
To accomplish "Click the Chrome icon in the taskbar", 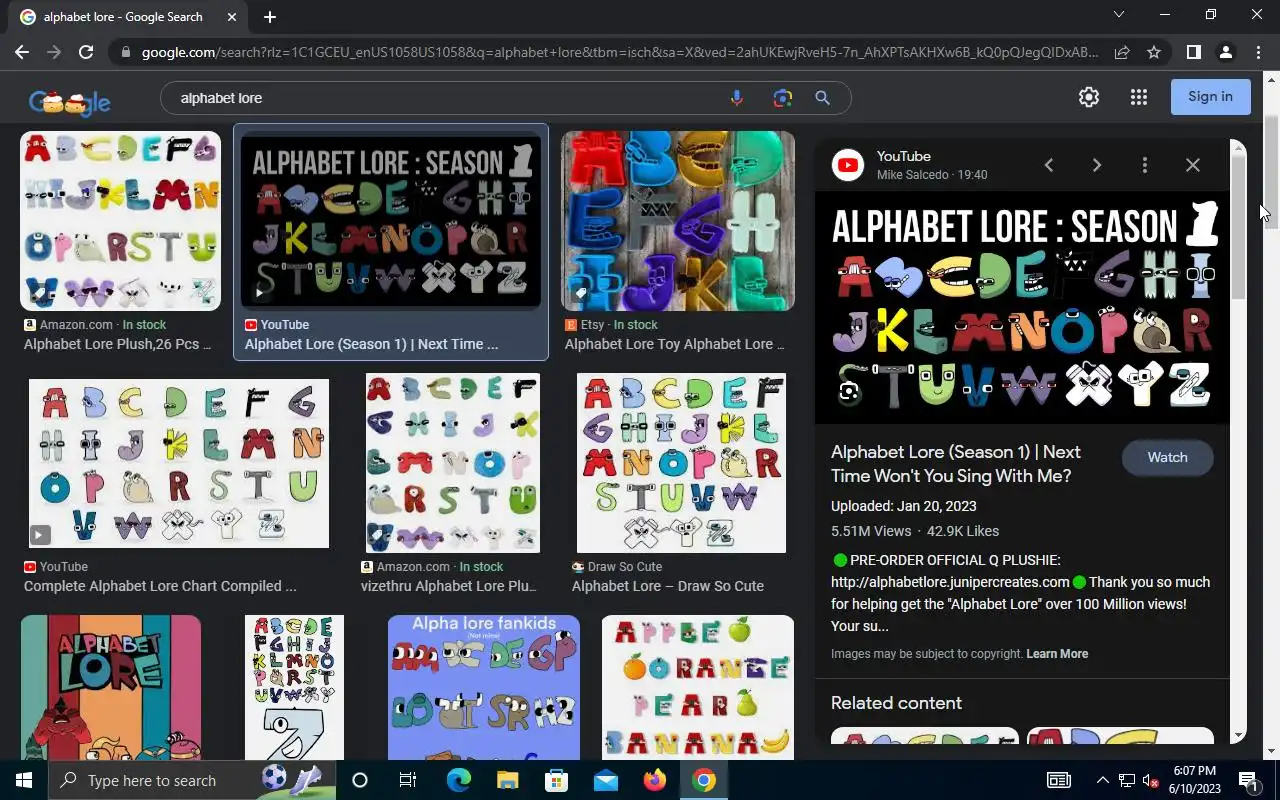I will (x=704, y=780).
